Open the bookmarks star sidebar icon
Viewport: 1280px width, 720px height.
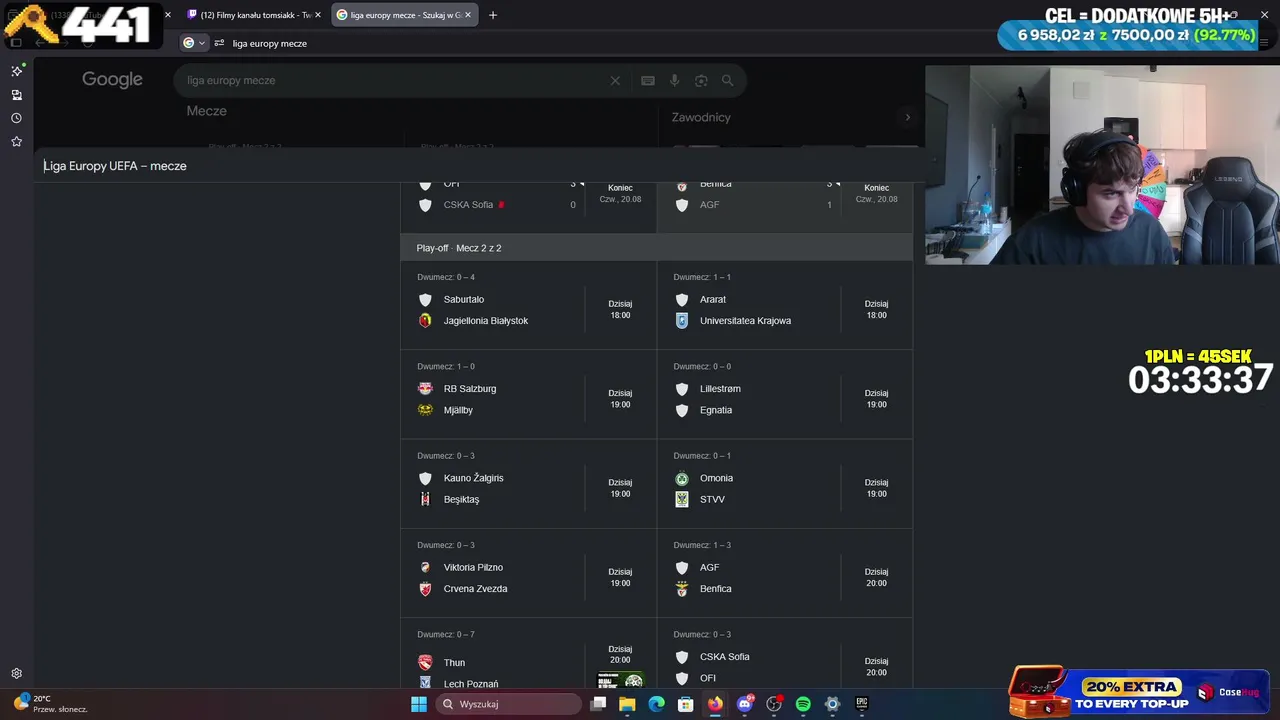[17, 142]
